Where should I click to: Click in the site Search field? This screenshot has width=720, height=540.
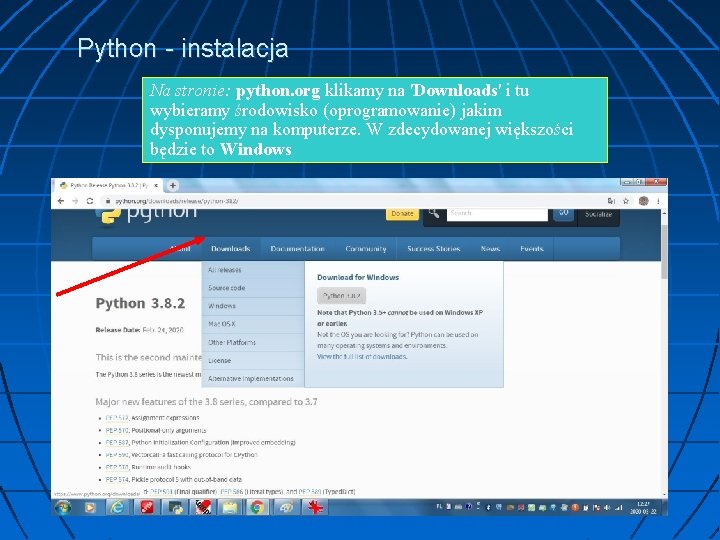tap(497, 214)
